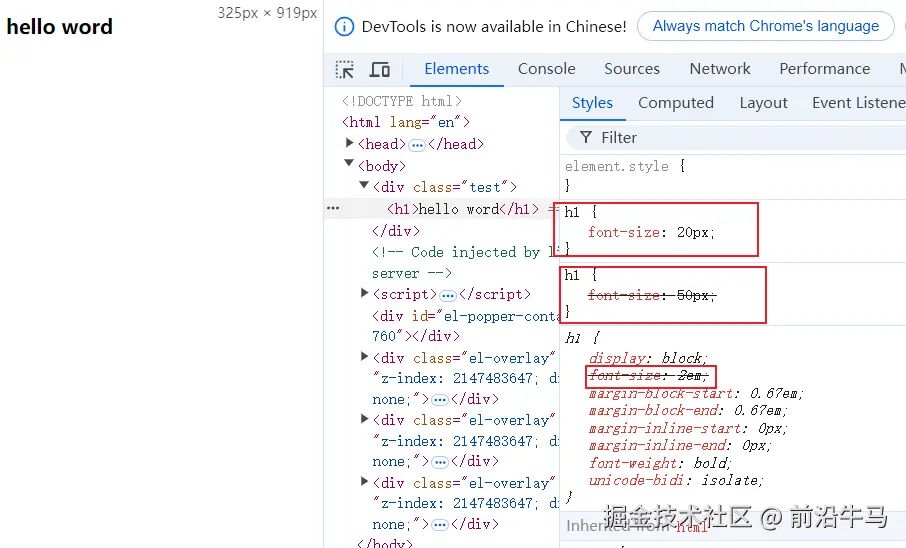Click the filter funnel icon
This screenshot has width=906, height=548.
pyautogui.click(x=586, y=137)
